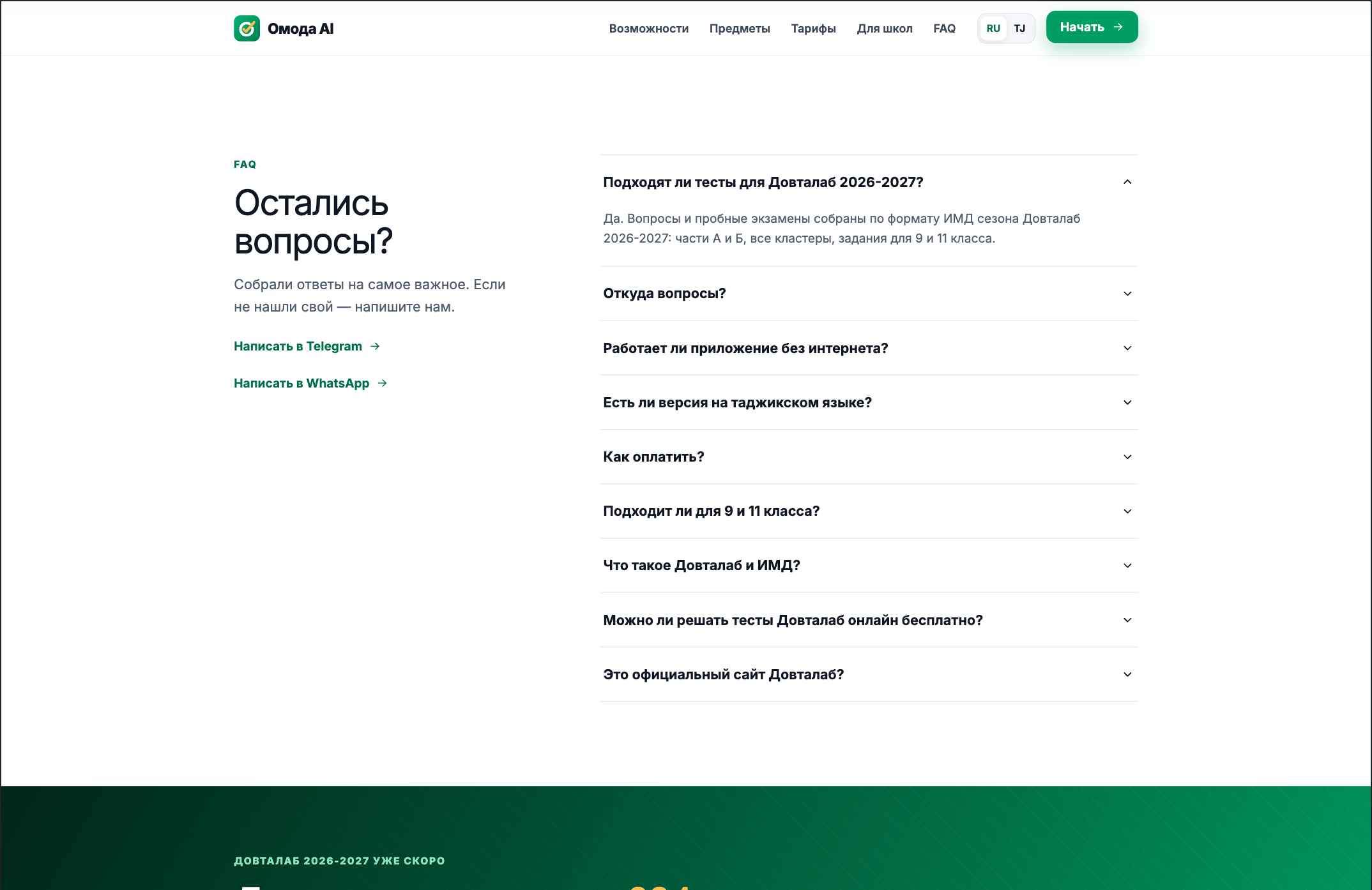Expand the free online tests question chevron
This screenshot has width=1372, height=890.
click(x=1127, y=620)
